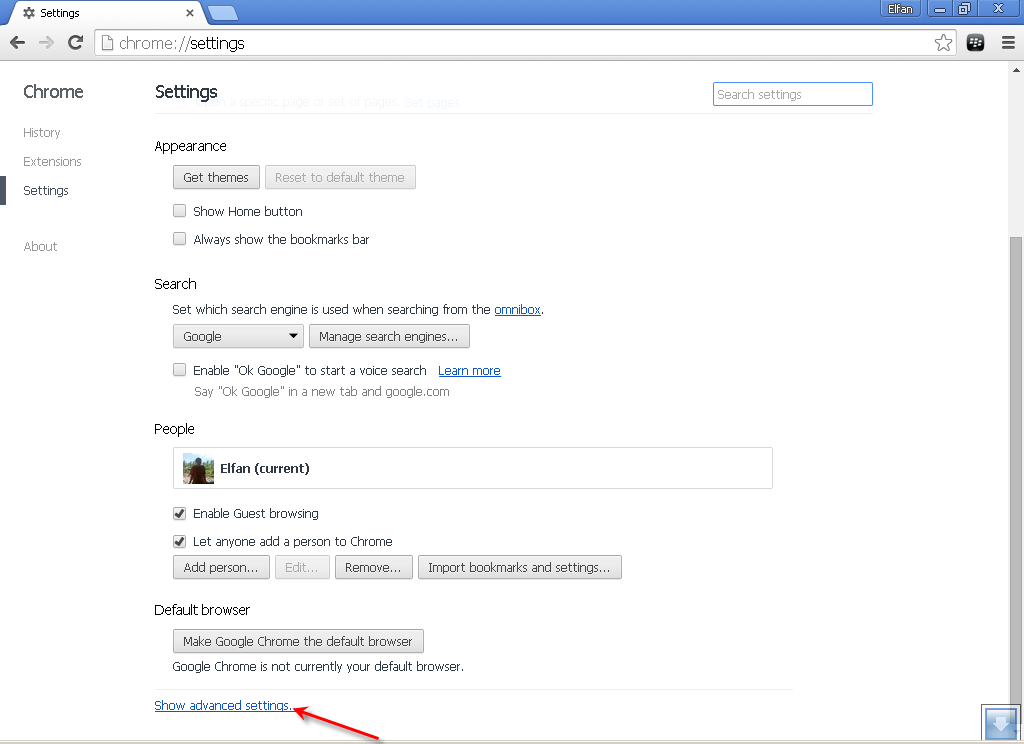Click Import bookmarks and settings button

[519, 568]
